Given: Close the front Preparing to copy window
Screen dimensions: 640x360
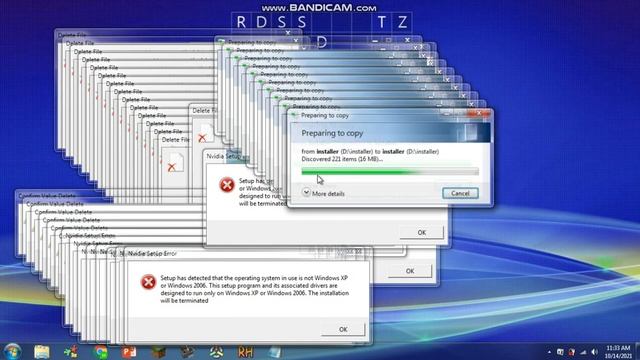Looking at the screenshot, I should pyautogui.click(x=480, y=113).
